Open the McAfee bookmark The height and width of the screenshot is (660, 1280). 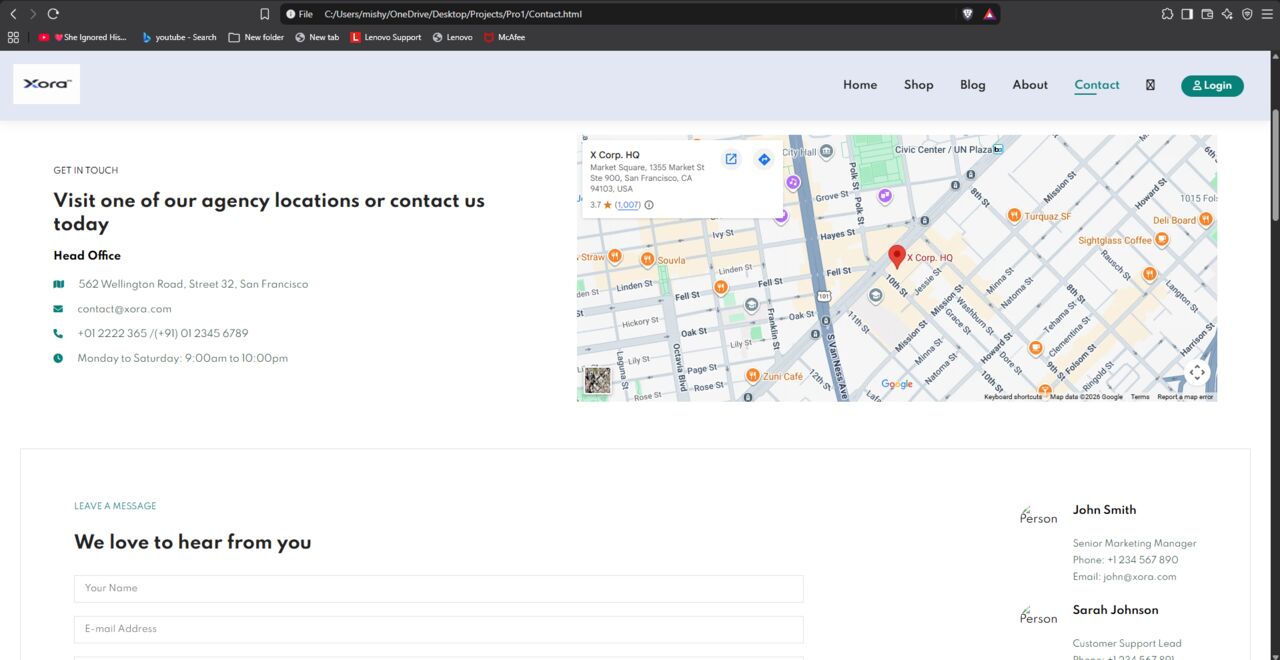(505, 37)
